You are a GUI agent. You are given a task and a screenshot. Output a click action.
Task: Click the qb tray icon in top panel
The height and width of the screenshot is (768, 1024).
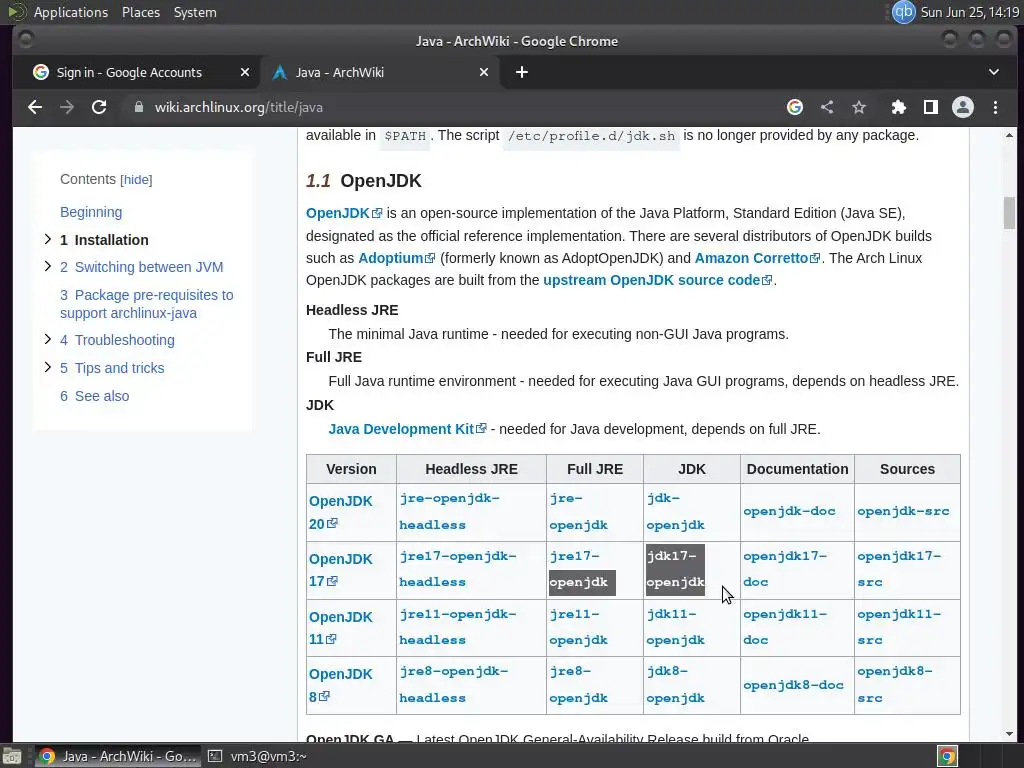point(904,12)
